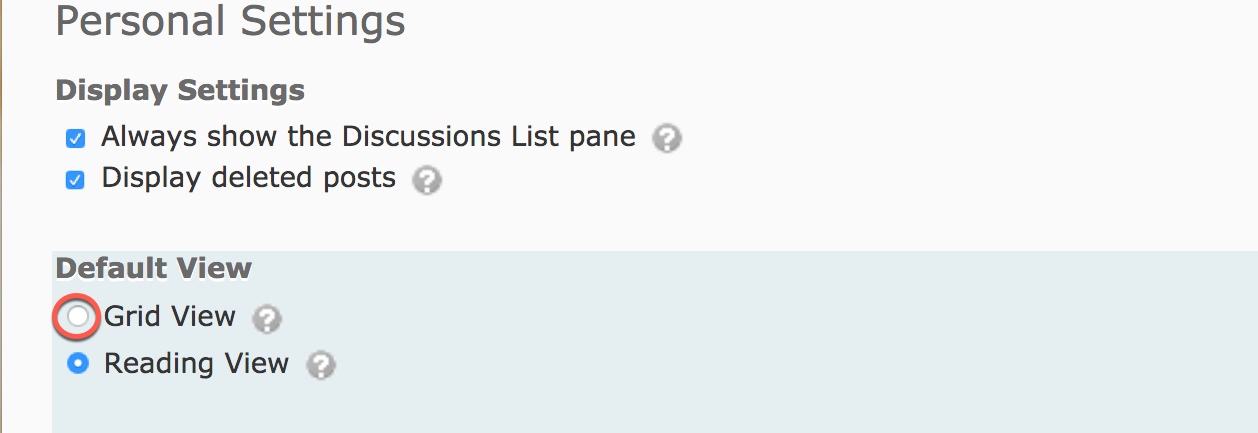
Task: Click the 'Always show the Discussions List pane' label text
Action: point(368,136)
